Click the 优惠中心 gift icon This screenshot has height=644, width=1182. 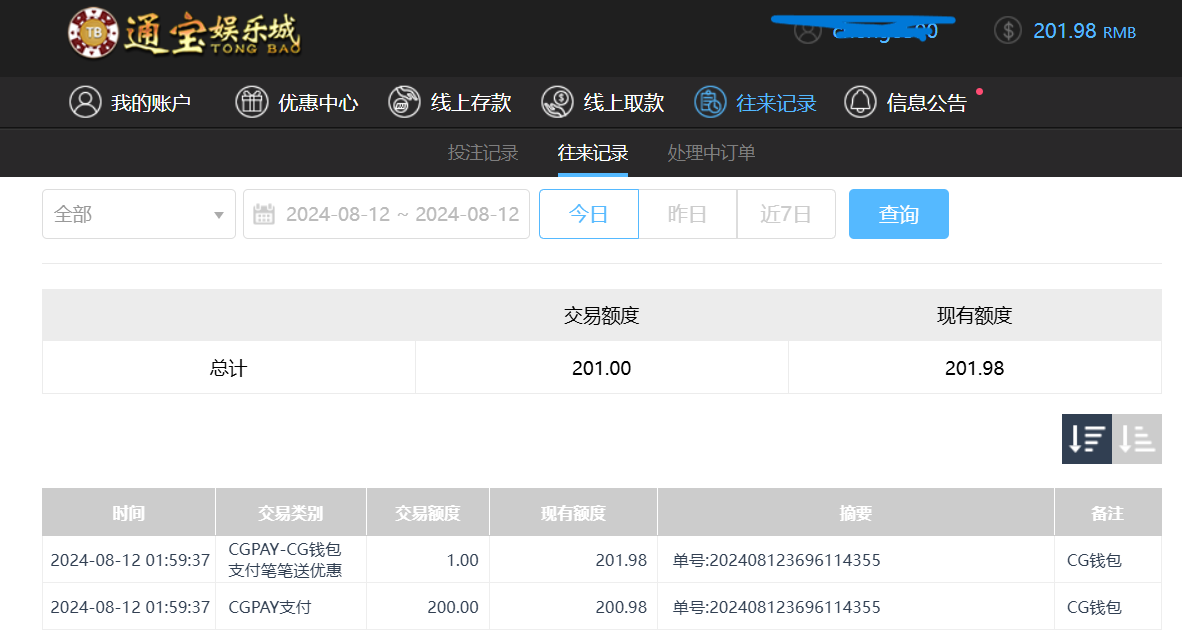tap(252, 102)
